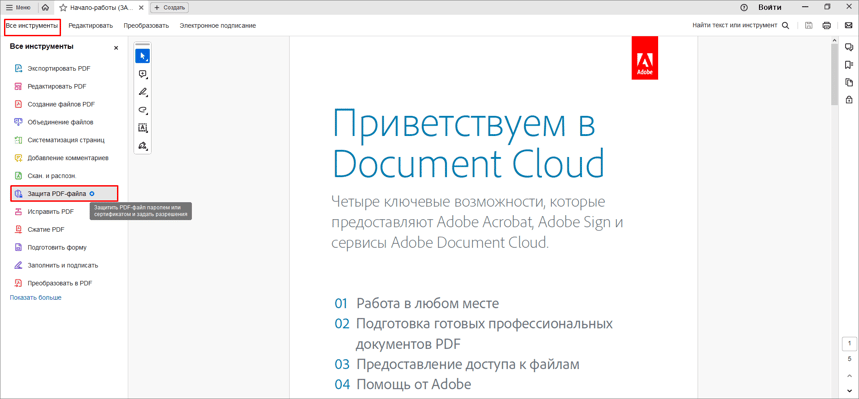Open the Редактировать menu tab

pos(90,26)
